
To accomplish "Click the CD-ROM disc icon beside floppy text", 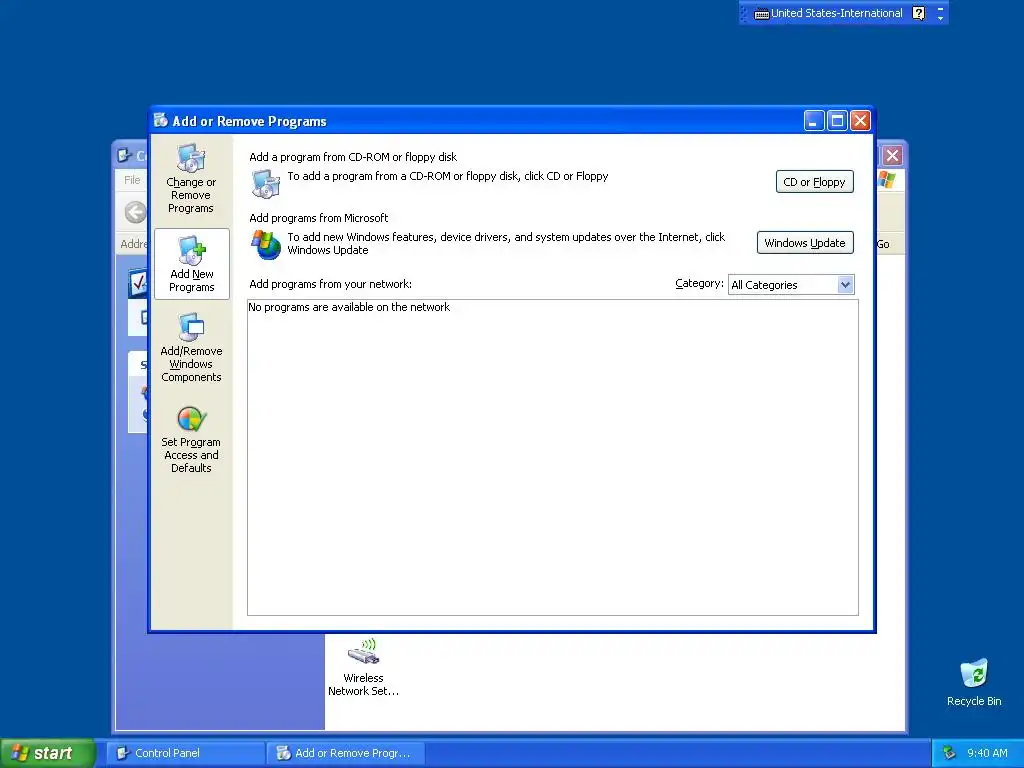I will tap(265, 184).
